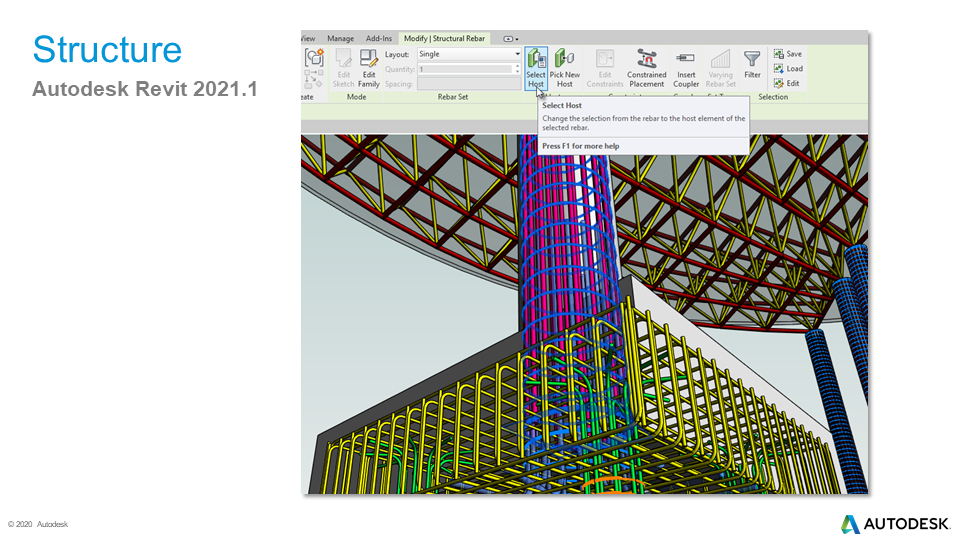Open the partially visible View tab
The height and width of the screenshot is (540, 960).
coord(309,39)
